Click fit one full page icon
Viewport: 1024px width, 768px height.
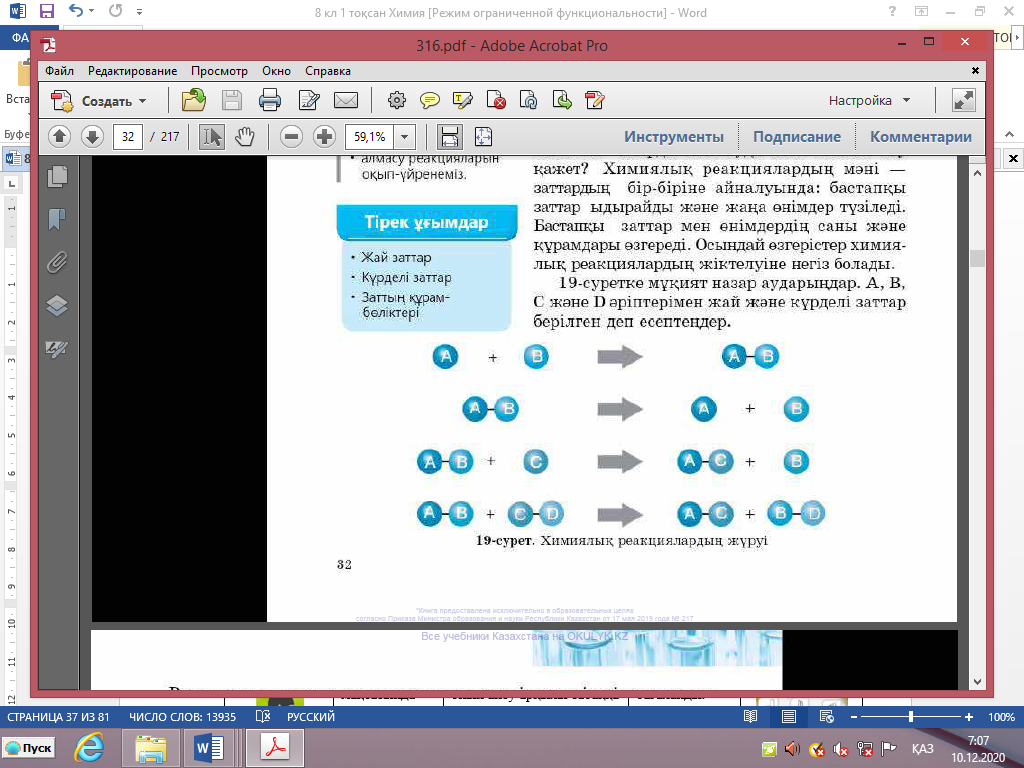483,136
